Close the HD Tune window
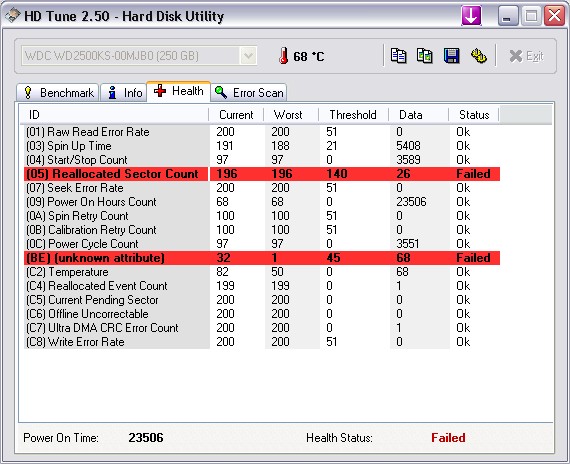The image size is (570, 464). point(554,16)
